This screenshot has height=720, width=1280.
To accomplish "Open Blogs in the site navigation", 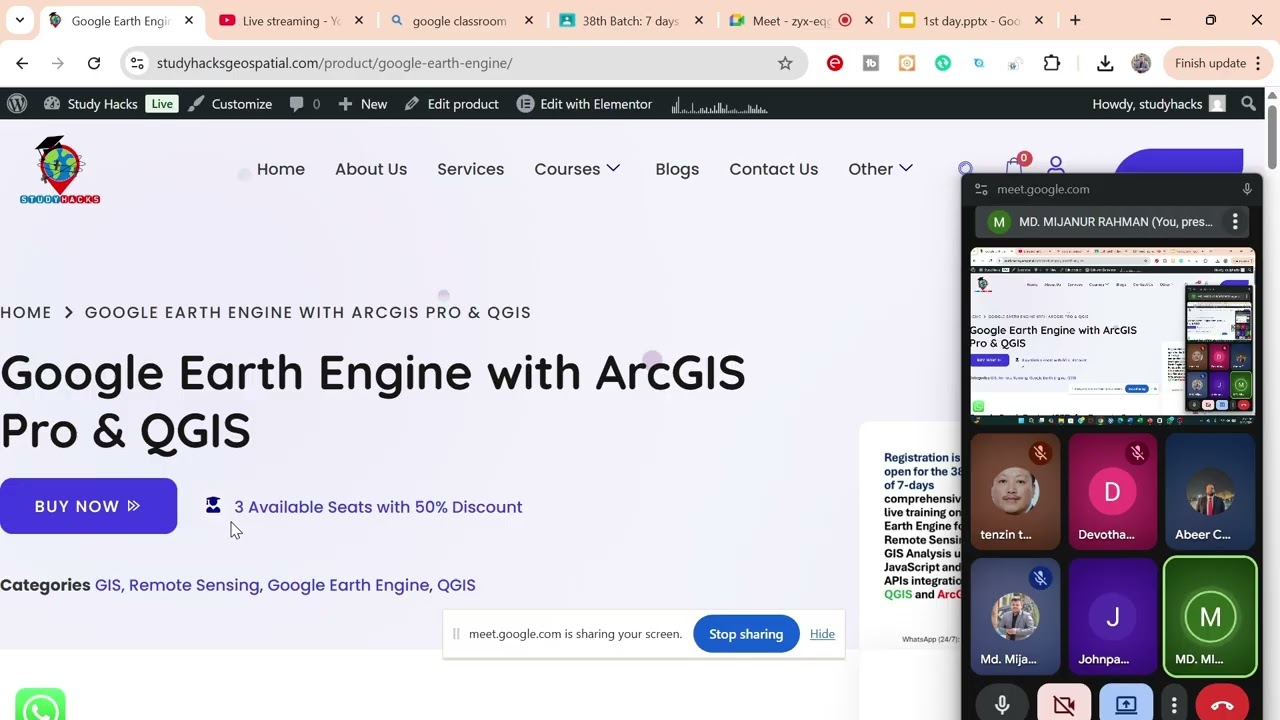I will pyautogui.click(x=677, y=169).
